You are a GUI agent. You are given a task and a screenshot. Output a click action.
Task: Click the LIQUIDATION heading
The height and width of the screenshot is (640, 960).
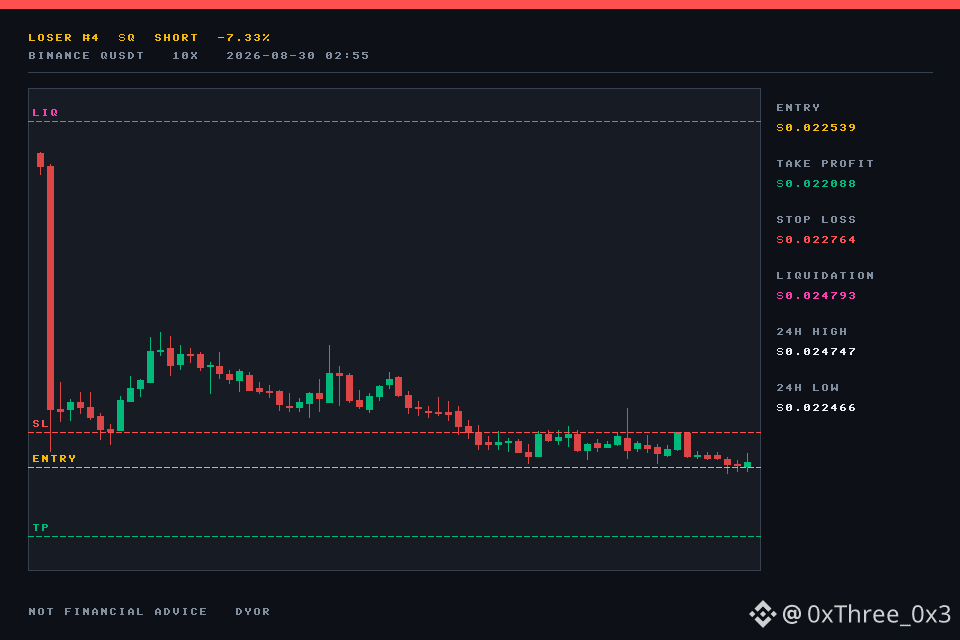[825, 276]
